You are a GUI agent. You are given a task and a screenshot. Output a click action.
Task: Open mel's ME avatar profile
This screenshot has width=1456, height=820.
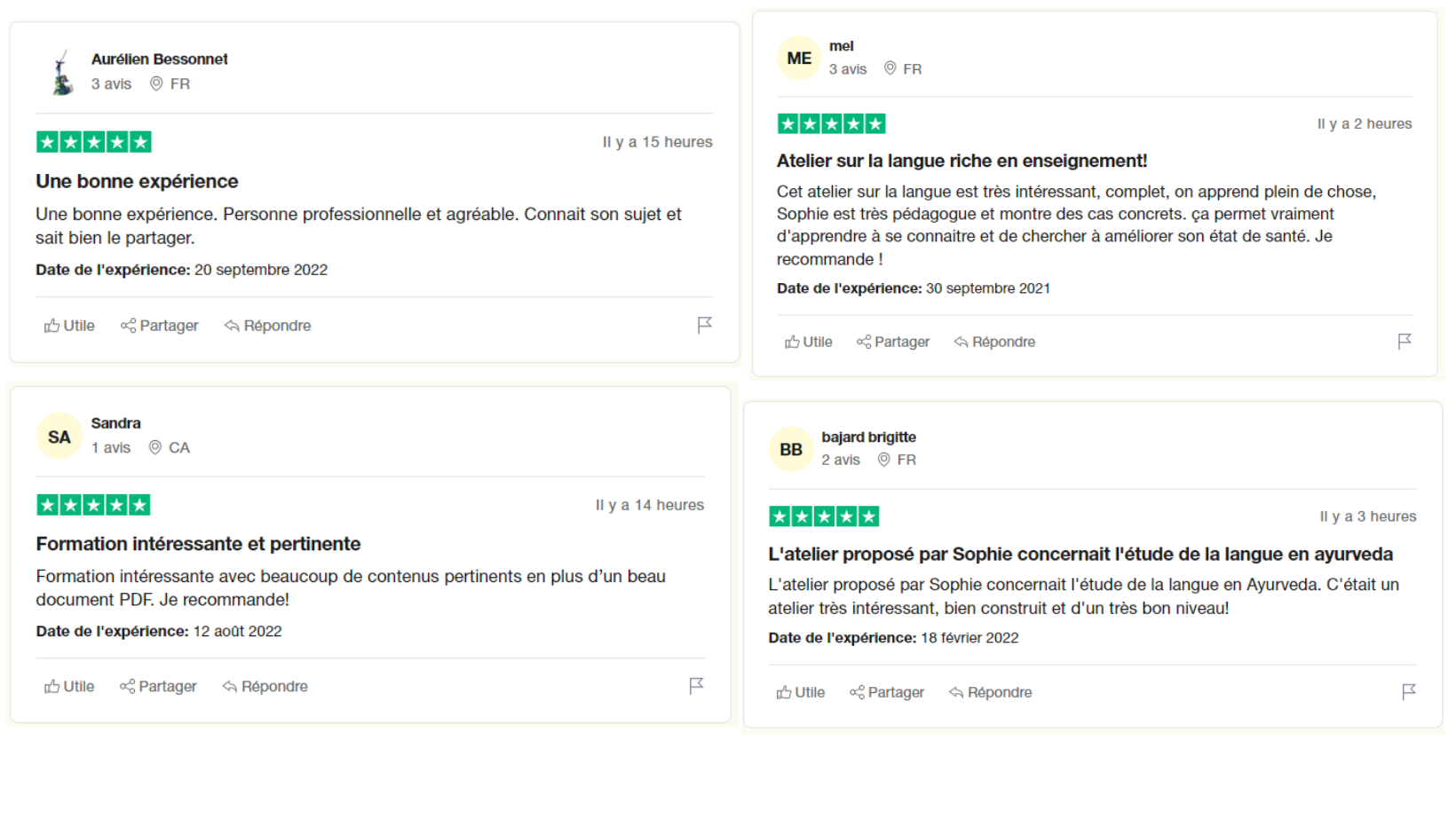pos(799,58)
